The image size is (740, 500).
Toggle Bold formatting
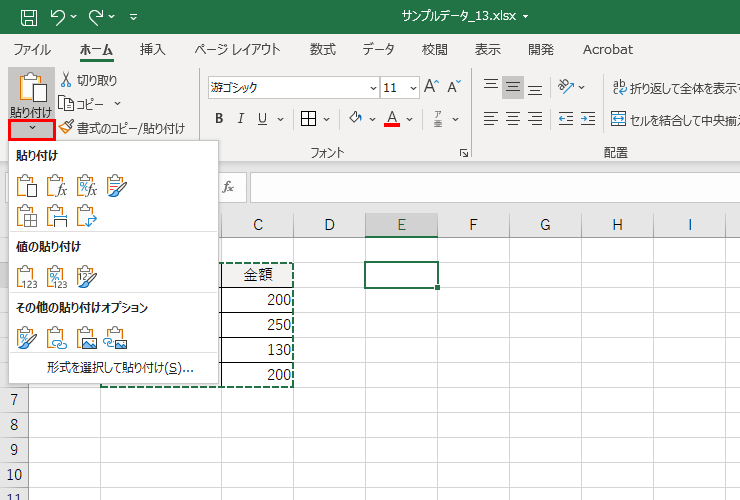pos(219,119)
